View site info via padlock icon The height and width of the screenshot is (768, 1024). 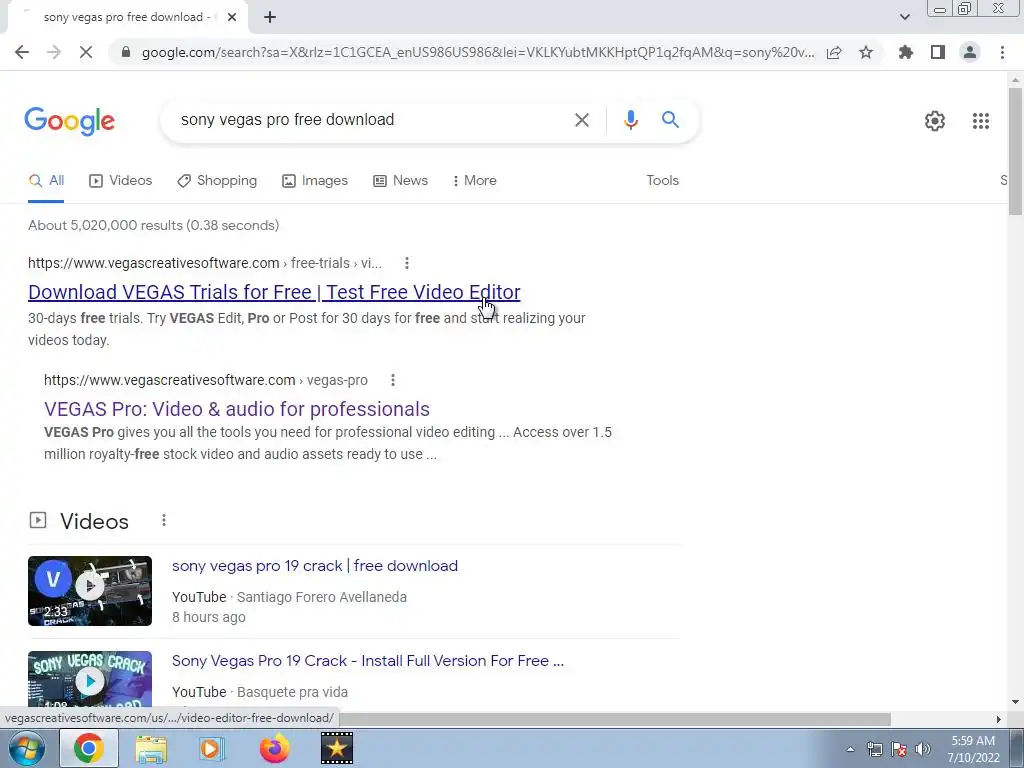tap(126, 52)
